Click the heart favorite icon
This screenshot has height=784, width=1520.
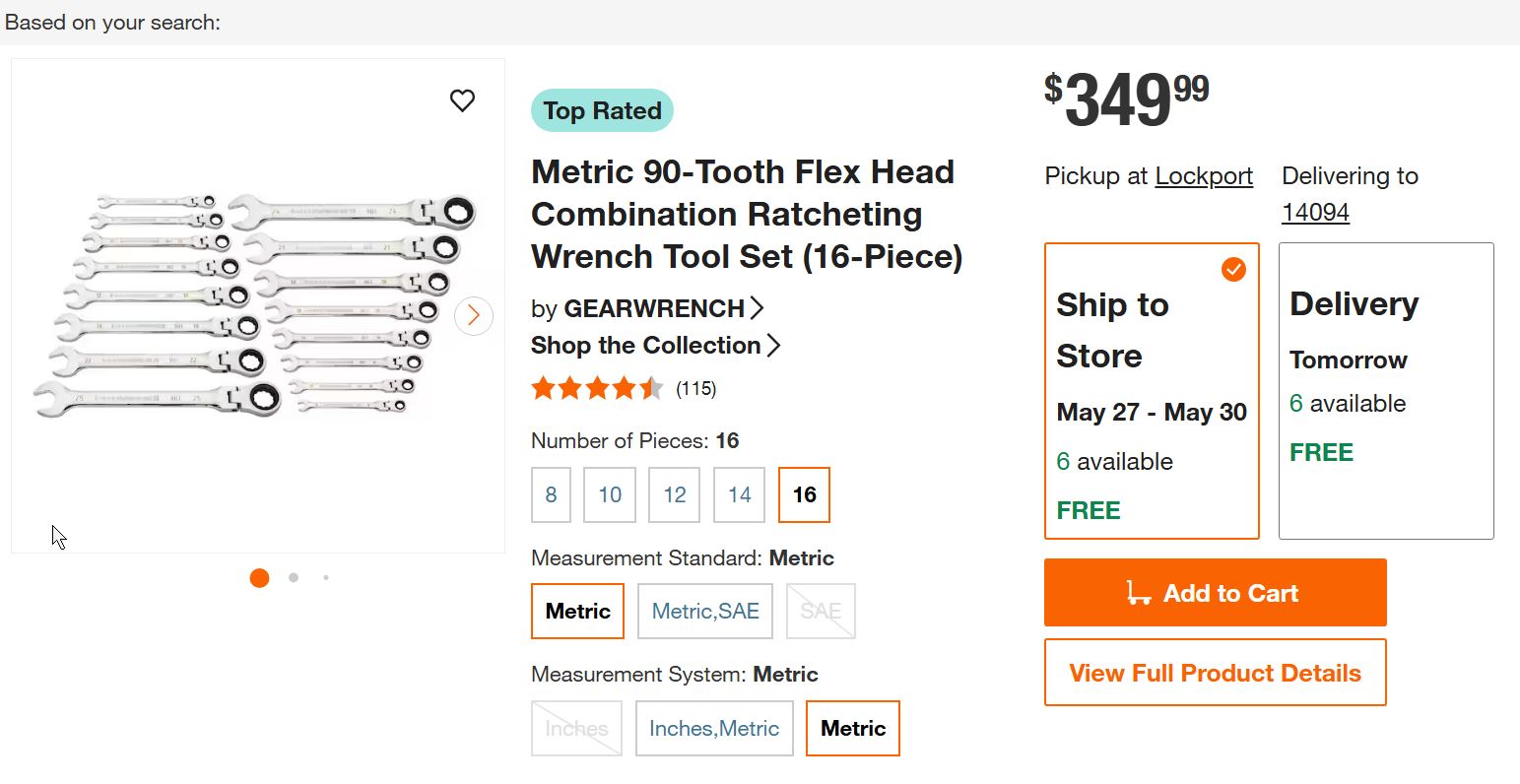point(462,100)
